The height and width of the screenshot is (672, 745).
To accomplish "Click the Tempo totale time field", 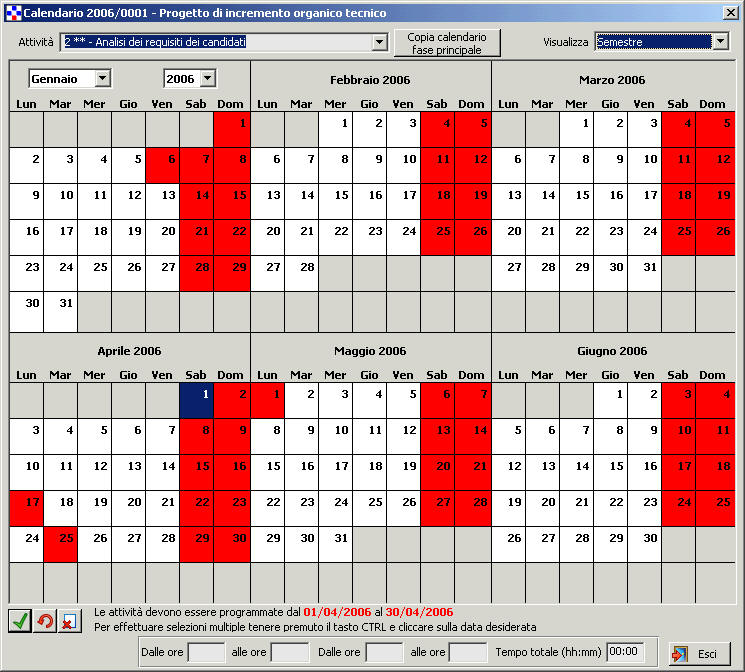I will click(x=625, y=653).
